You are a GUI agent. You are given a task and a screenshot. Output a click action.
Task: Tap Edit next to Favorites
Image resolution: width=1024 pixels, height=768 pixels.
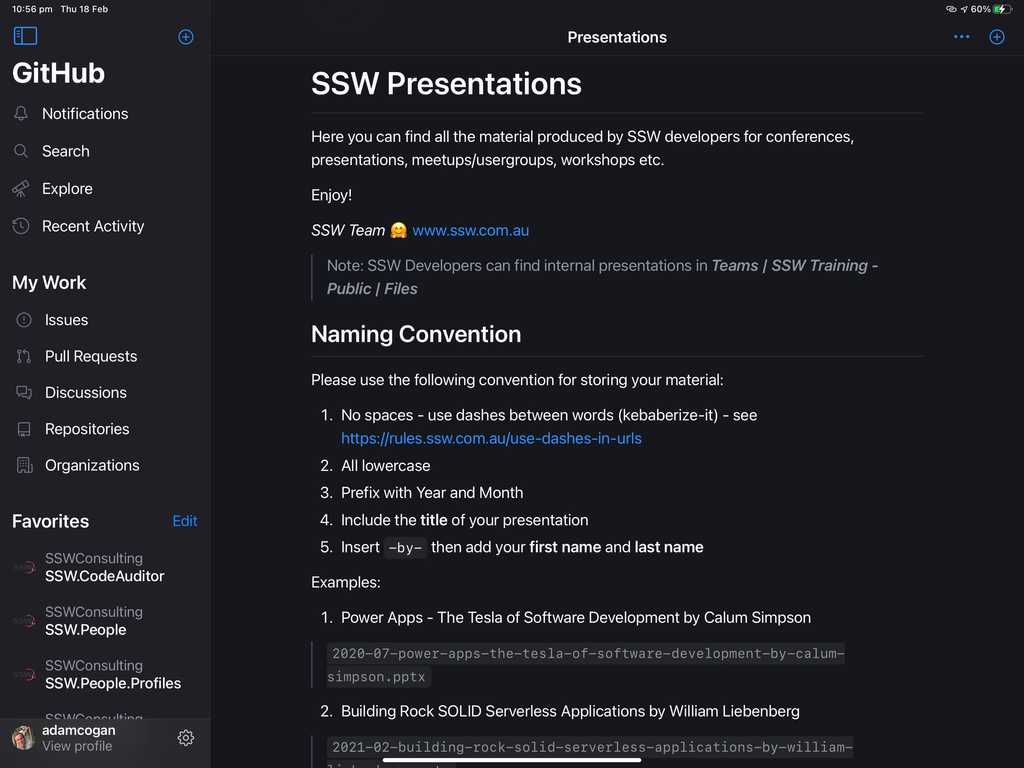pos(184,520)
